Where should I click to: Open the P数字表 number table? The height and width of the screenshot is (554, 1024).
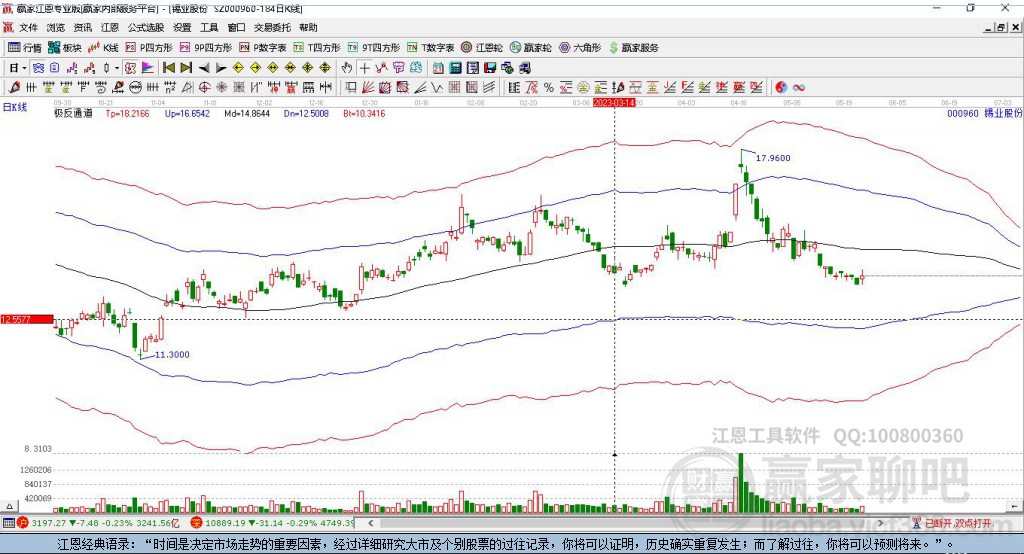coord(263,48)
